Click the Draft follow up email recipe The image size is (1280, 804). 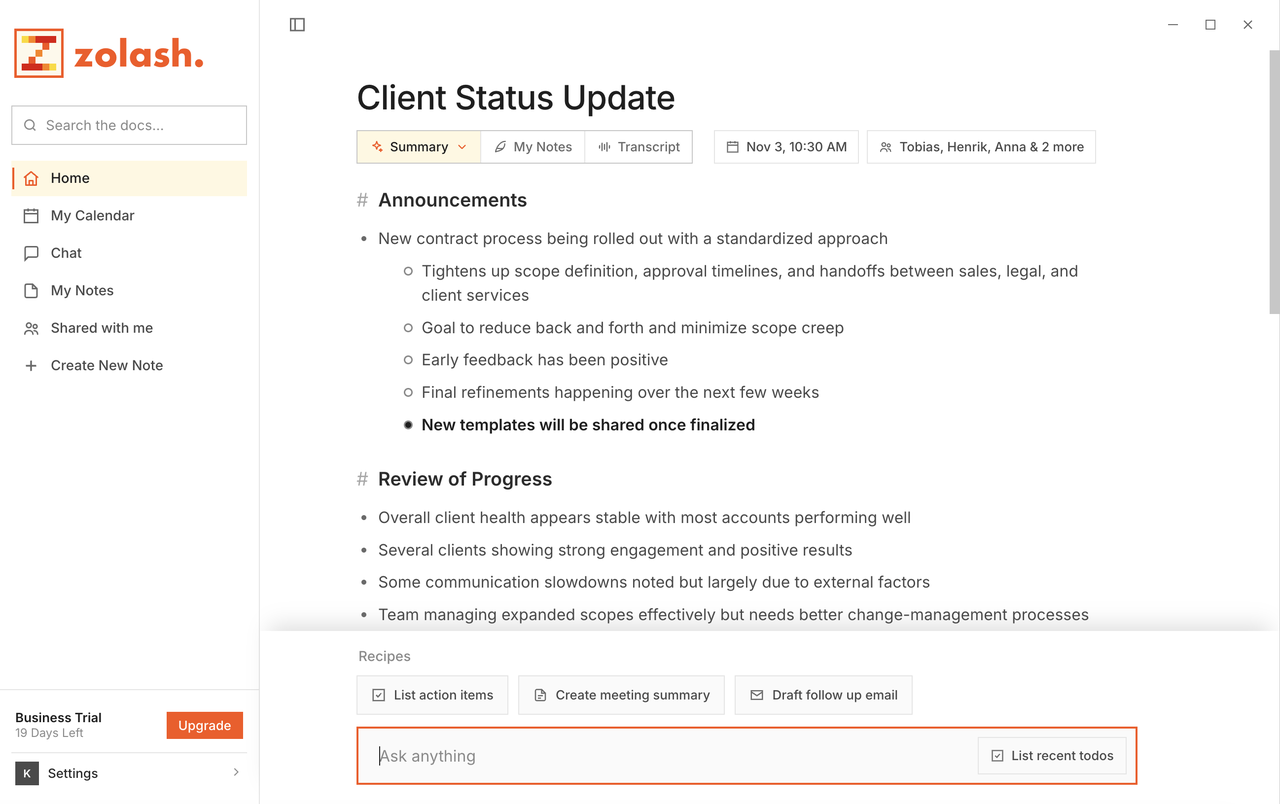coord(823,695)
